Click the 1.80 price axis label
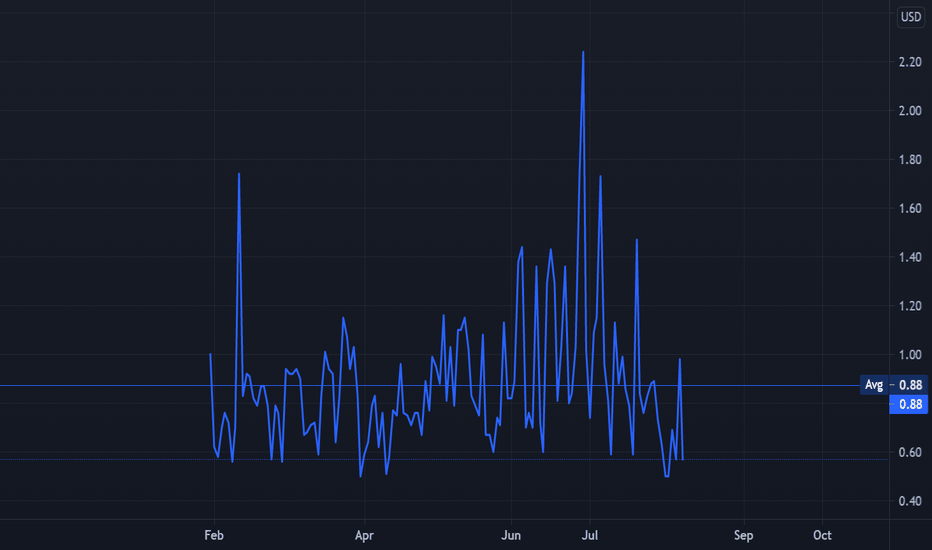Screen dimensions: 932x550 [x=910, y=159]
